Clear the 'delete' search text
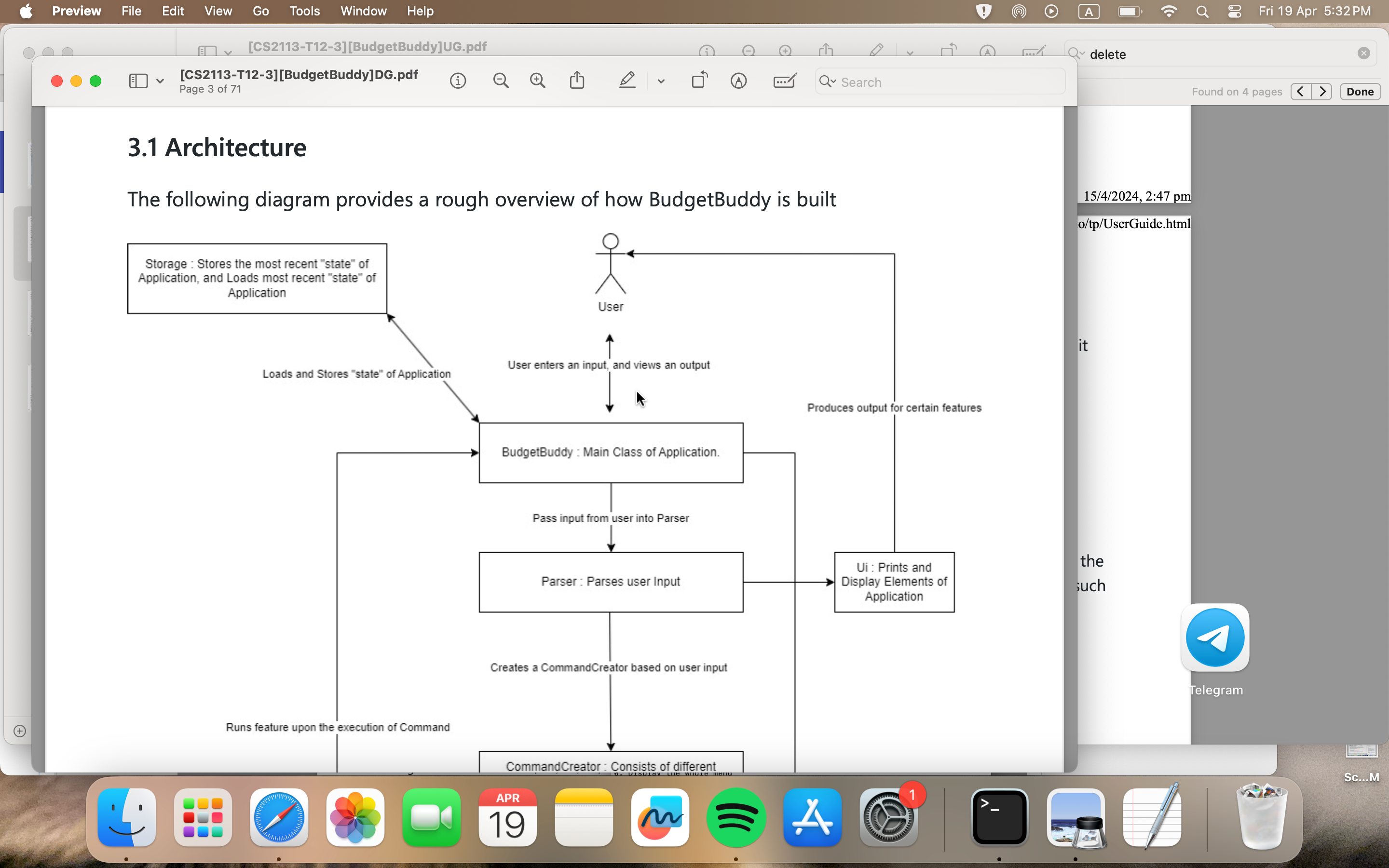The image size is (1389, 868). click(x=1364, y=54)
